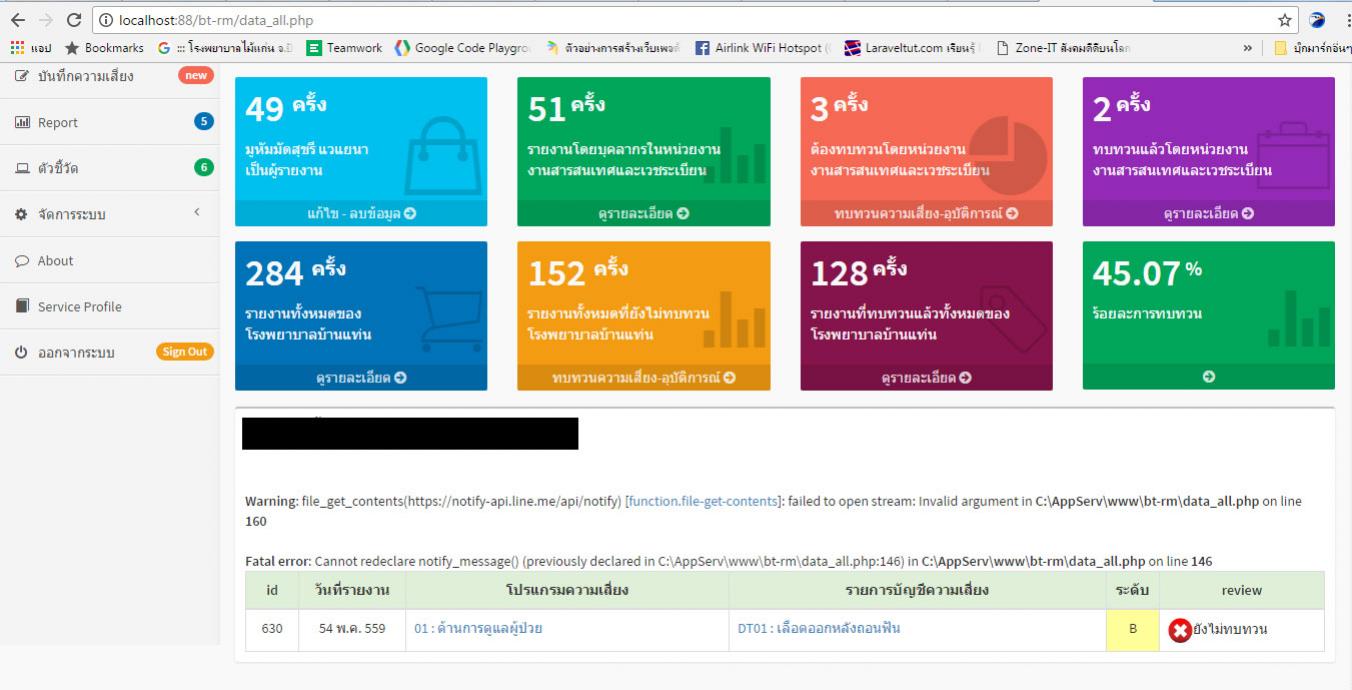Click ดูรายละเอียด on the 284 ครั้ง card
1352x690 pixels.
point(361,377)
